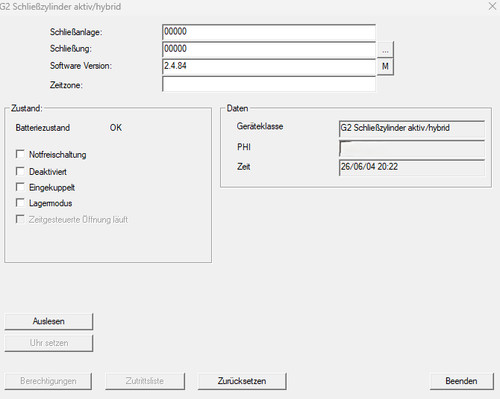Screen dimensions: 500x399
Task: Click the Software Version label
Action: click(x=81, y=66)
